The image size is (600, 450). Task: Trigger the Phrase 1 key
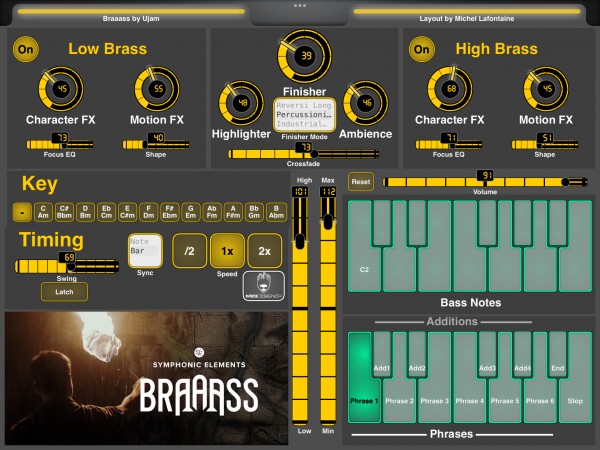[364, 401]
